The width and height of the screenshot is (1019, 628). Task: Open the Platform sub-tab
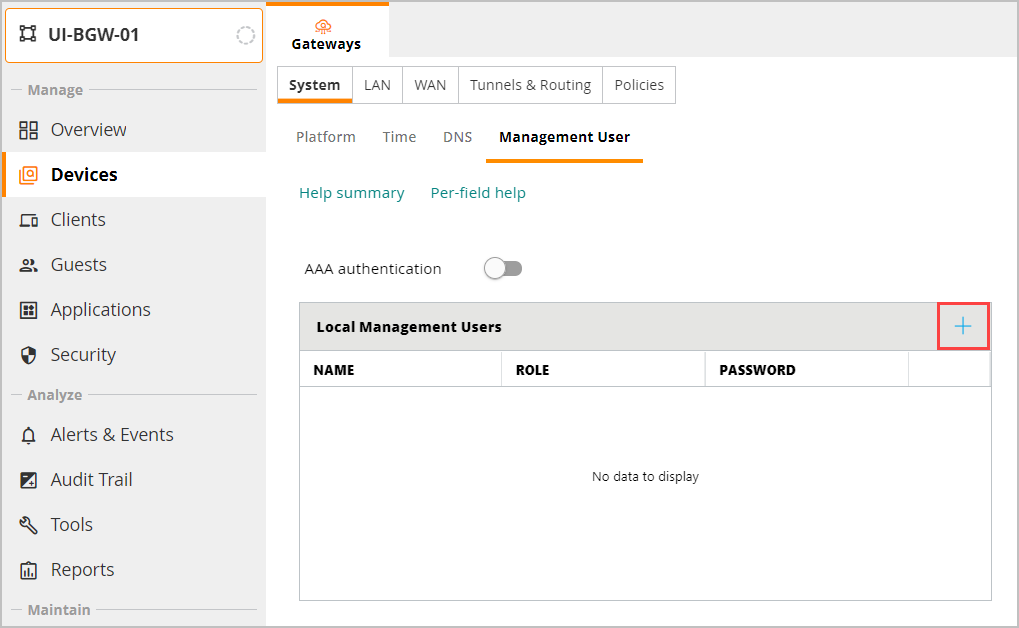pos(325,137)
